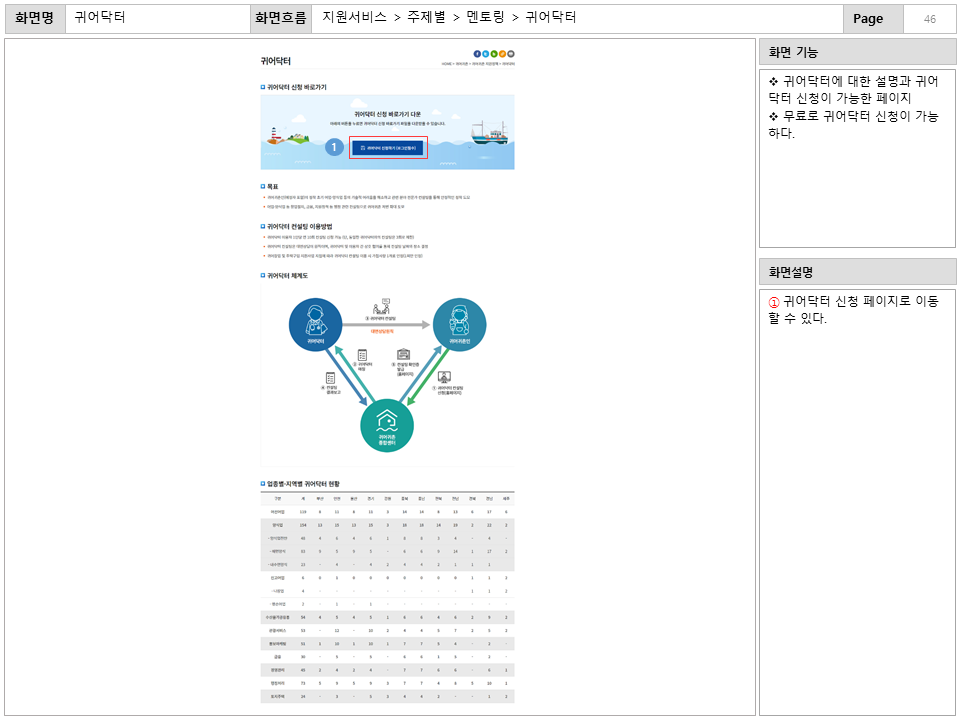Click the fishing boat illustration in banner
Screen dimensions: 960x720
489,132
